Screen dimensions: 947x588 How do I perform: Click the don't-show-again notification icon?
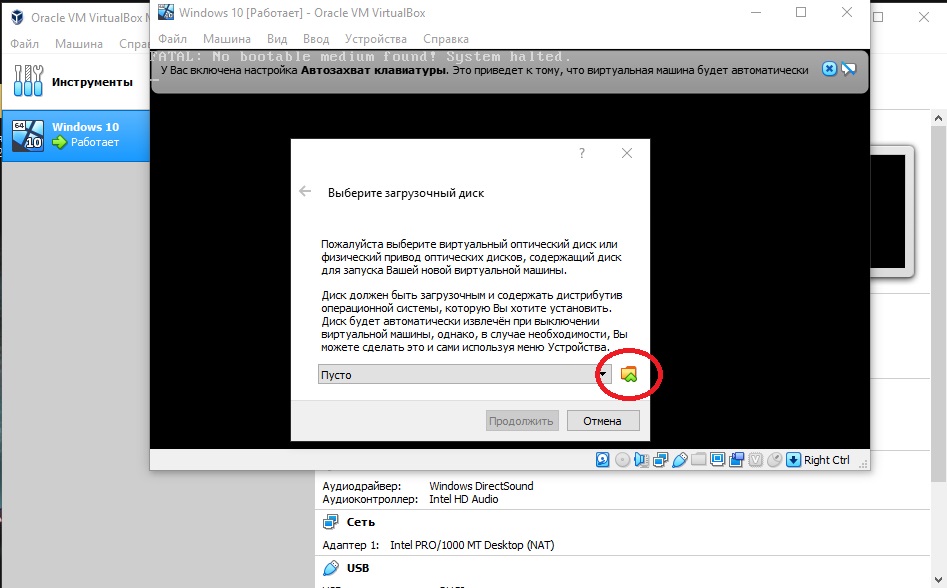click(x=849, y=69)
